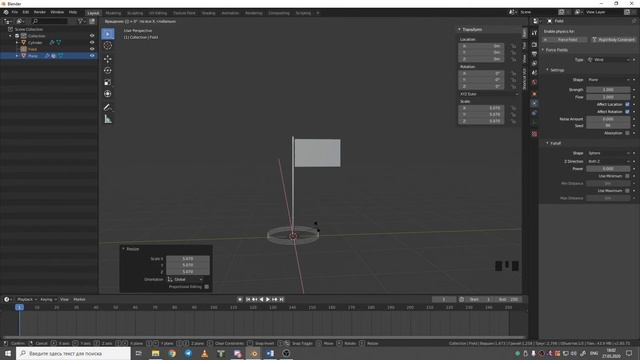Select the Scale tool
Image resolution: width=640 pixels, height=360 pixels.
tap(108, 82)
